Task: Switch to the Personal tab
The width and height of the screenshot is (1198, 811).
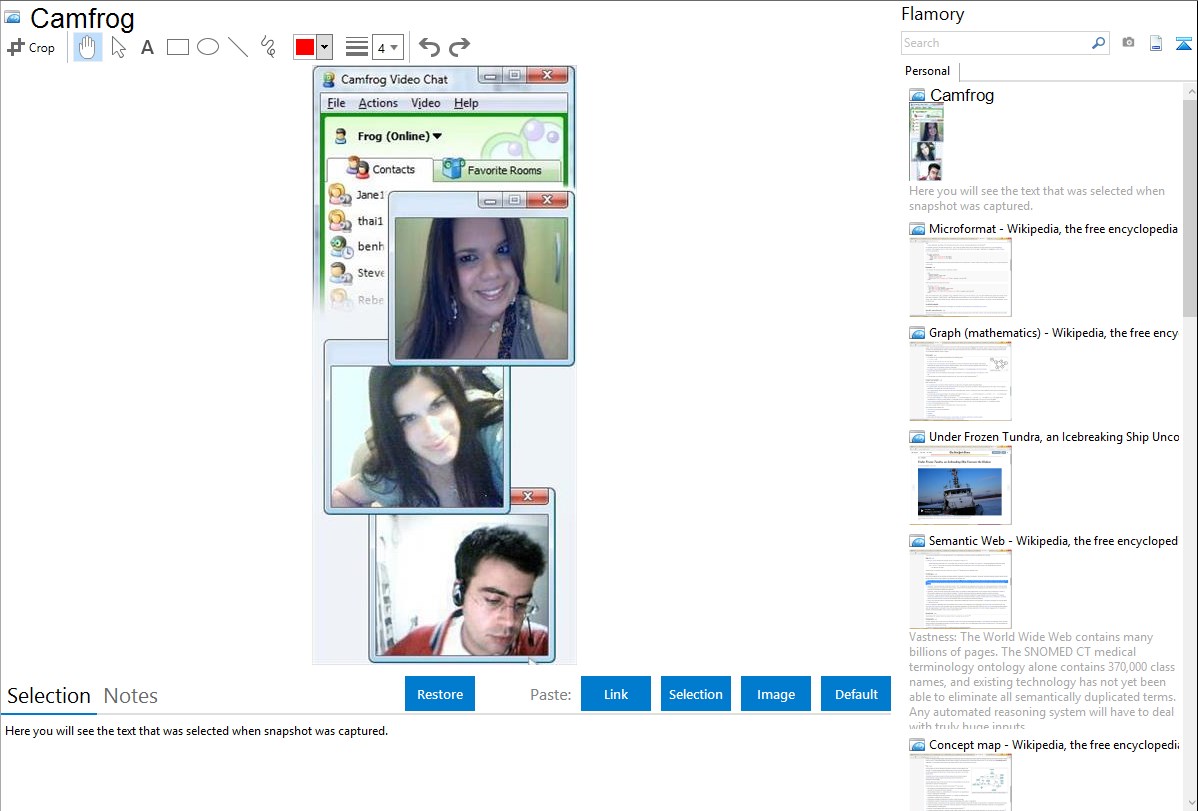Action: (x=928, y=71)
